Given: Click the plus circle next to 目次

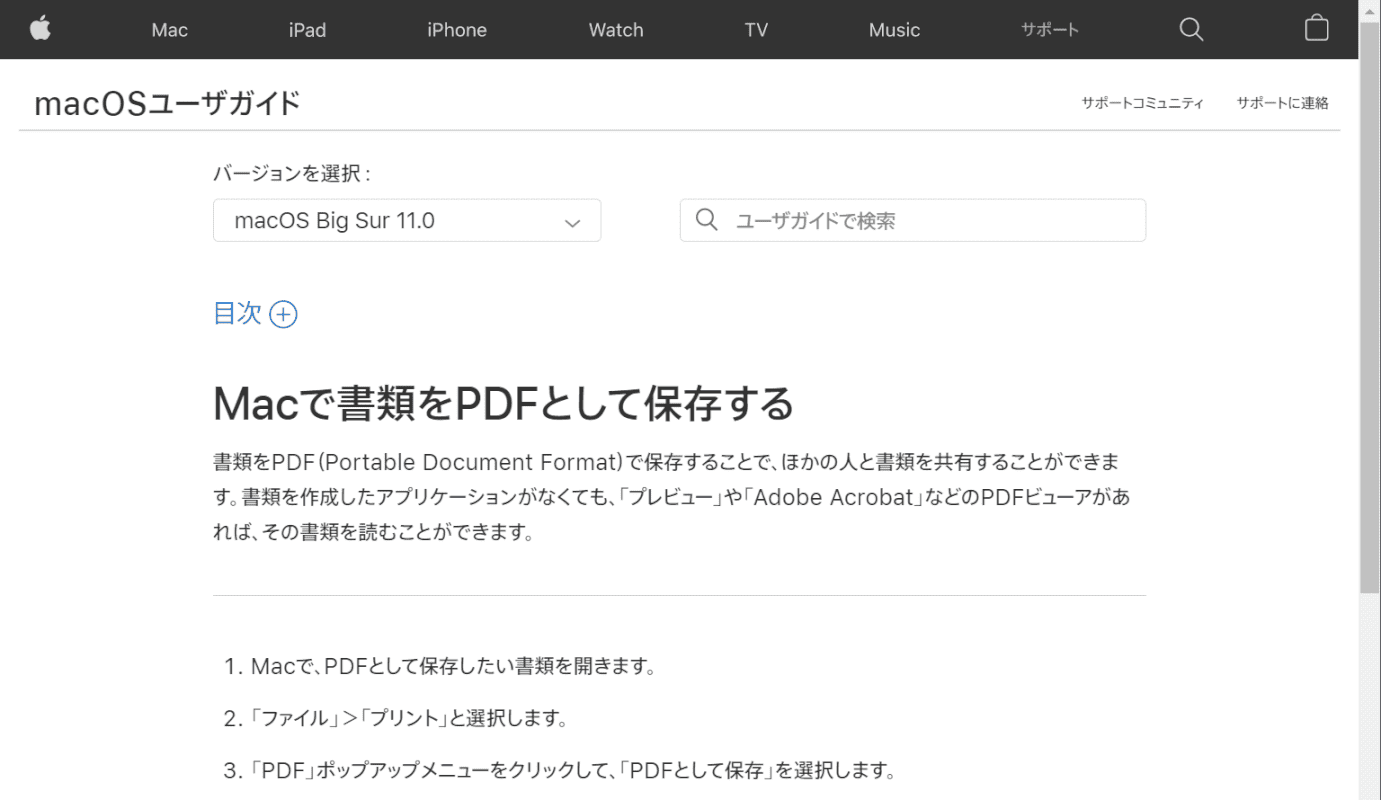Looking at the screenshot, I should [284, 315].
